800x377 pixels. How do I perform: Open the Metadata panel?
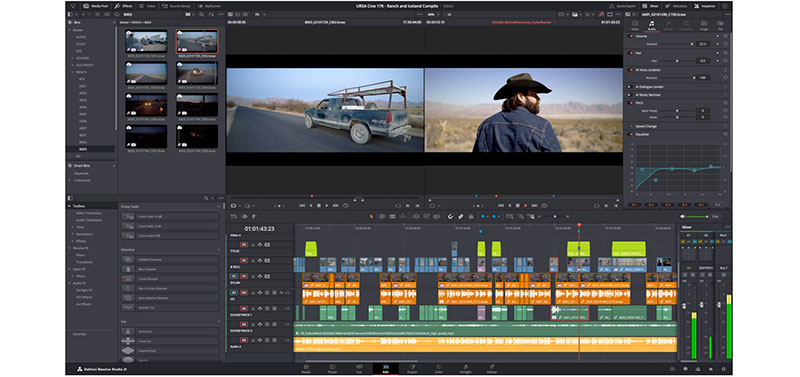click(x=677, y=6)
